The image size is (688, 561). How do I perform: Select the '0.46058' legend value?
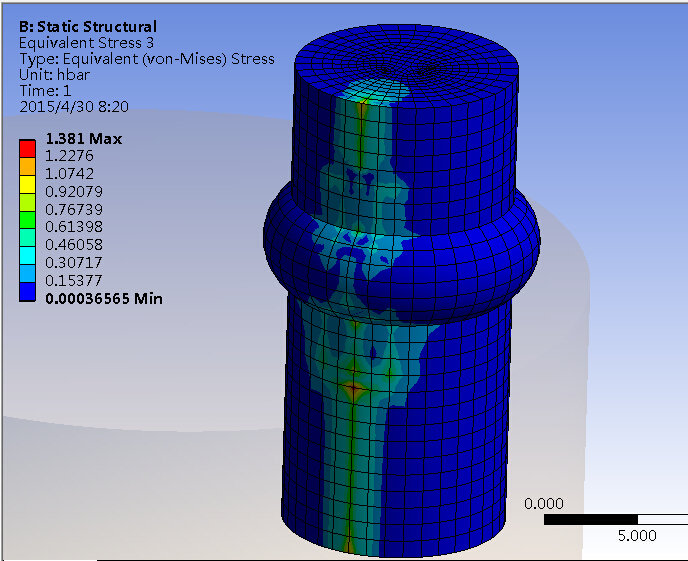tap(74, 245)
